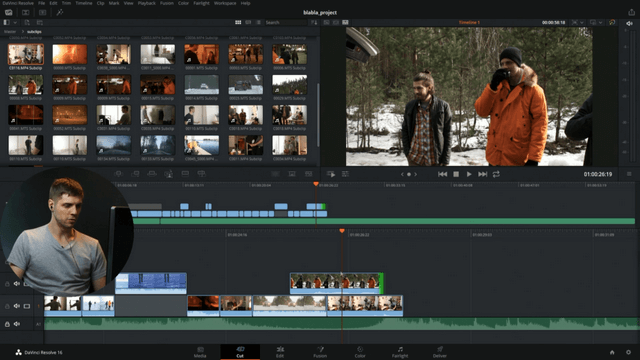Click the Smart Insert edit icon
Image resolution: width=640 pixels, height=360 pixels.
tap(118, 174)
